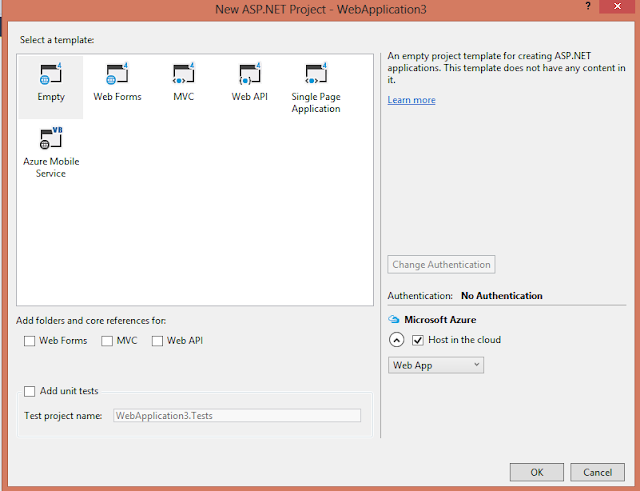Click the 'Microsoft Azure' heading text
Viewport: 640px width, 491px height.
point(440,320)
